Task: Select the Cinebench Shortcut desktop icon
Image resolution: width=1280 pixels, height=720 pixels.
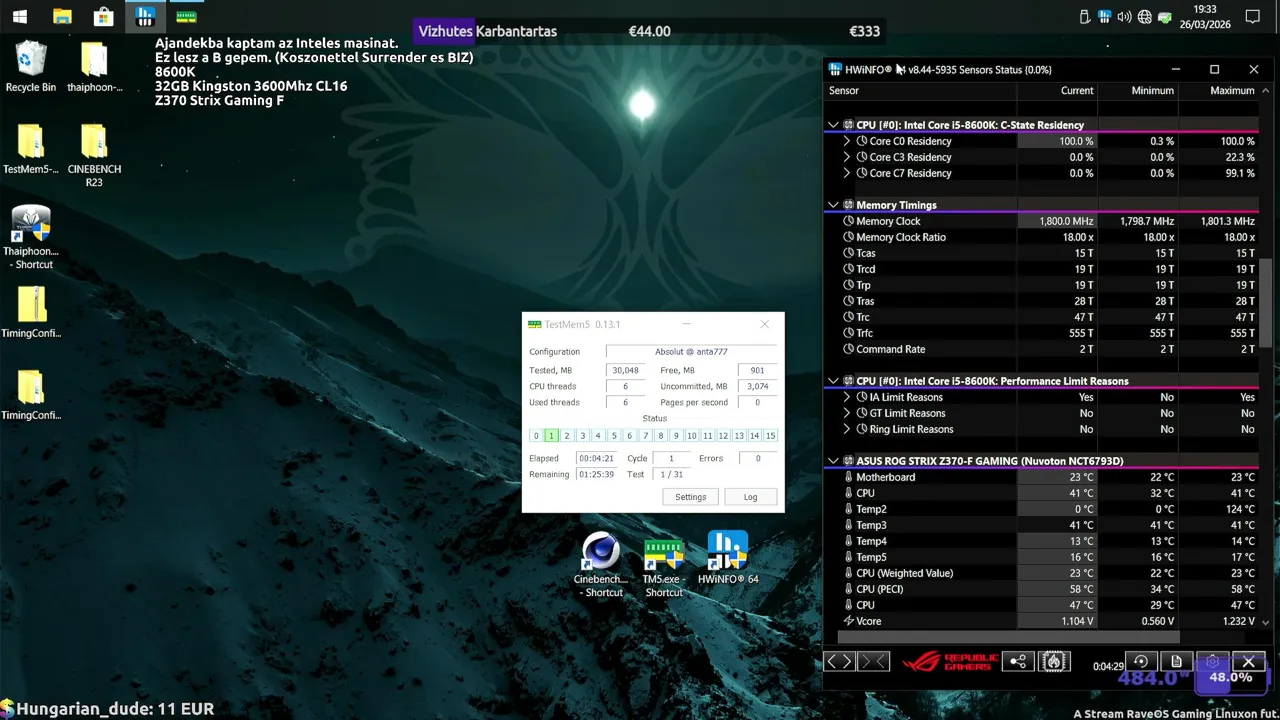Action: (601, 565)
